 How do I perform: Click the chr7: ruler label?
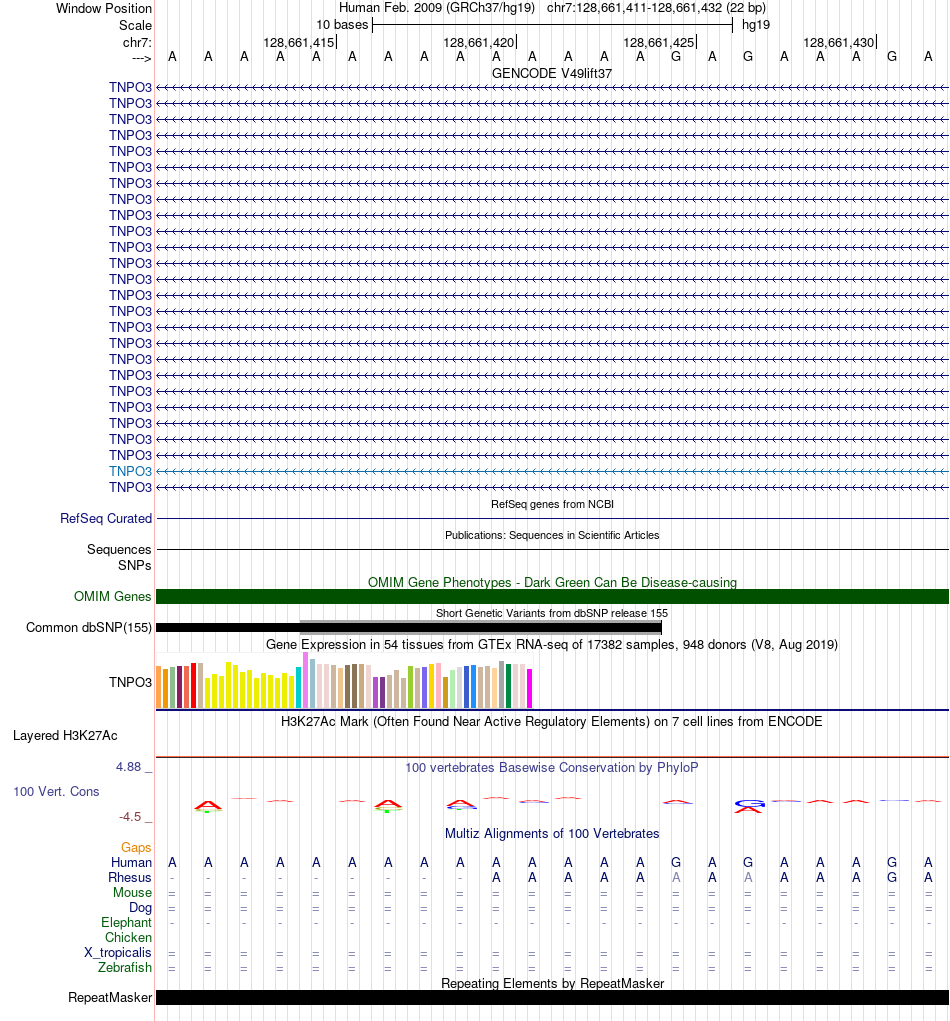[x=137, y=43]
